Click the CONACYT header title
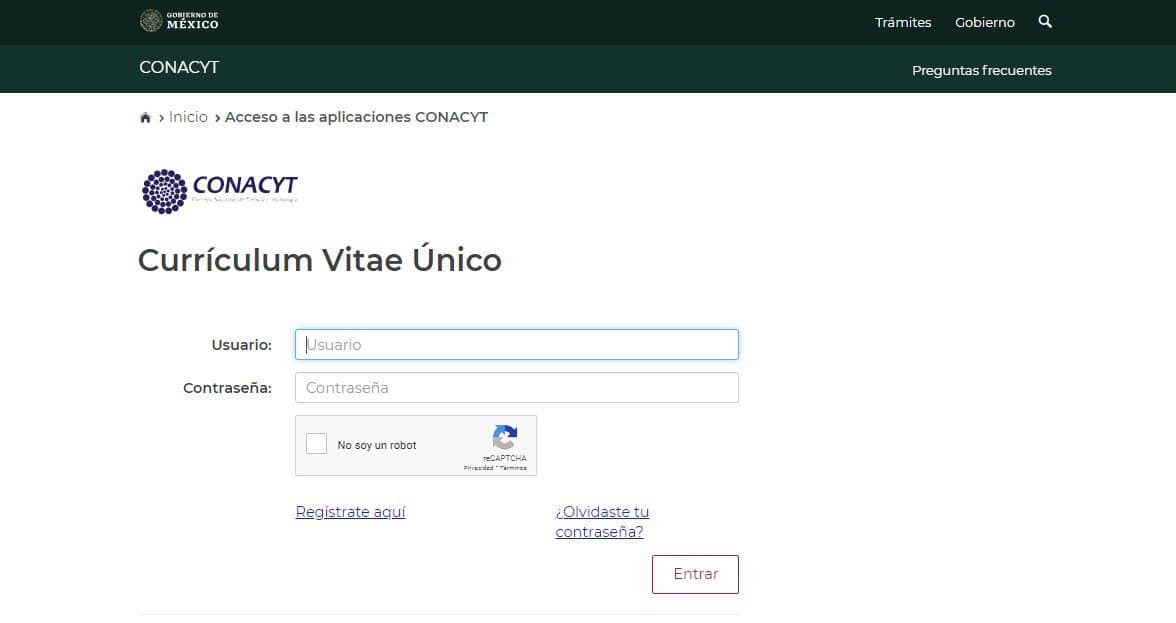Screen dimensions: 1176x623 [179, 67]
